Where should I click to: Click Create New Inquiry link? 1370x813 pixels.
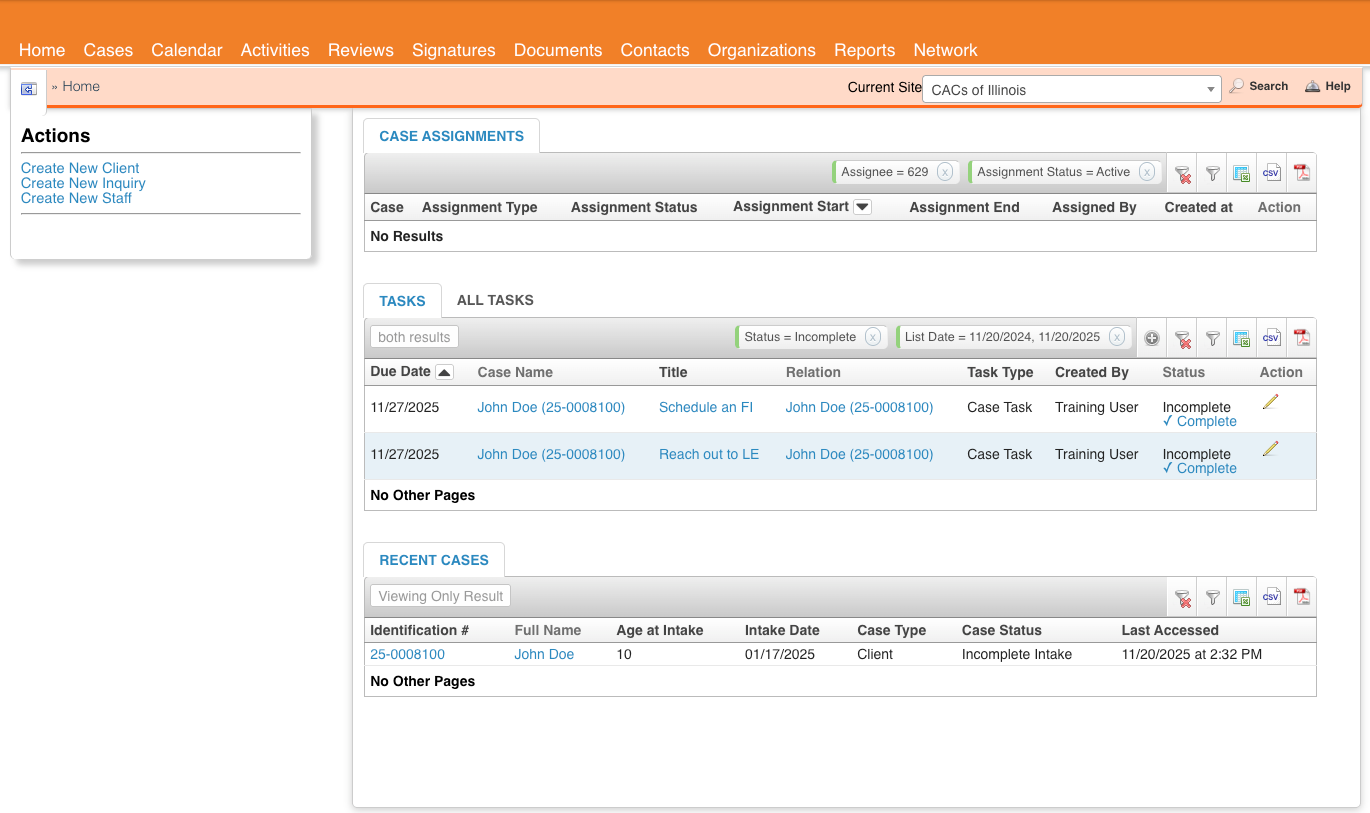click(x=83, y=183)
